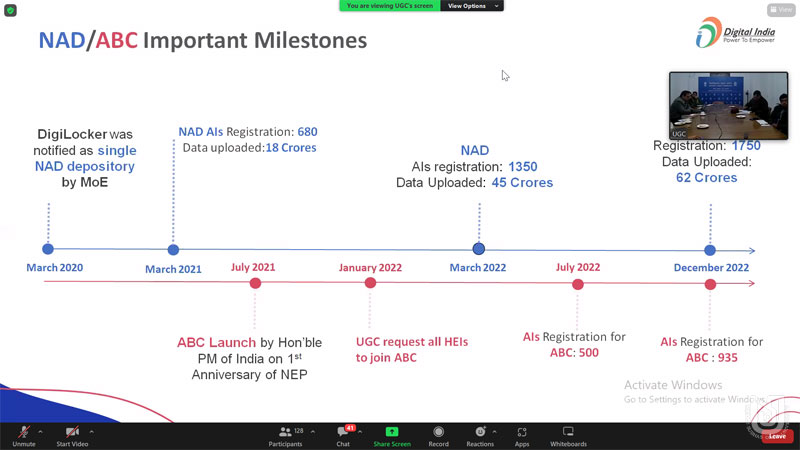This screenshot has width=800, height=450.
Task: Click the January 2022 red timeline dot
Action: (370, 283)
